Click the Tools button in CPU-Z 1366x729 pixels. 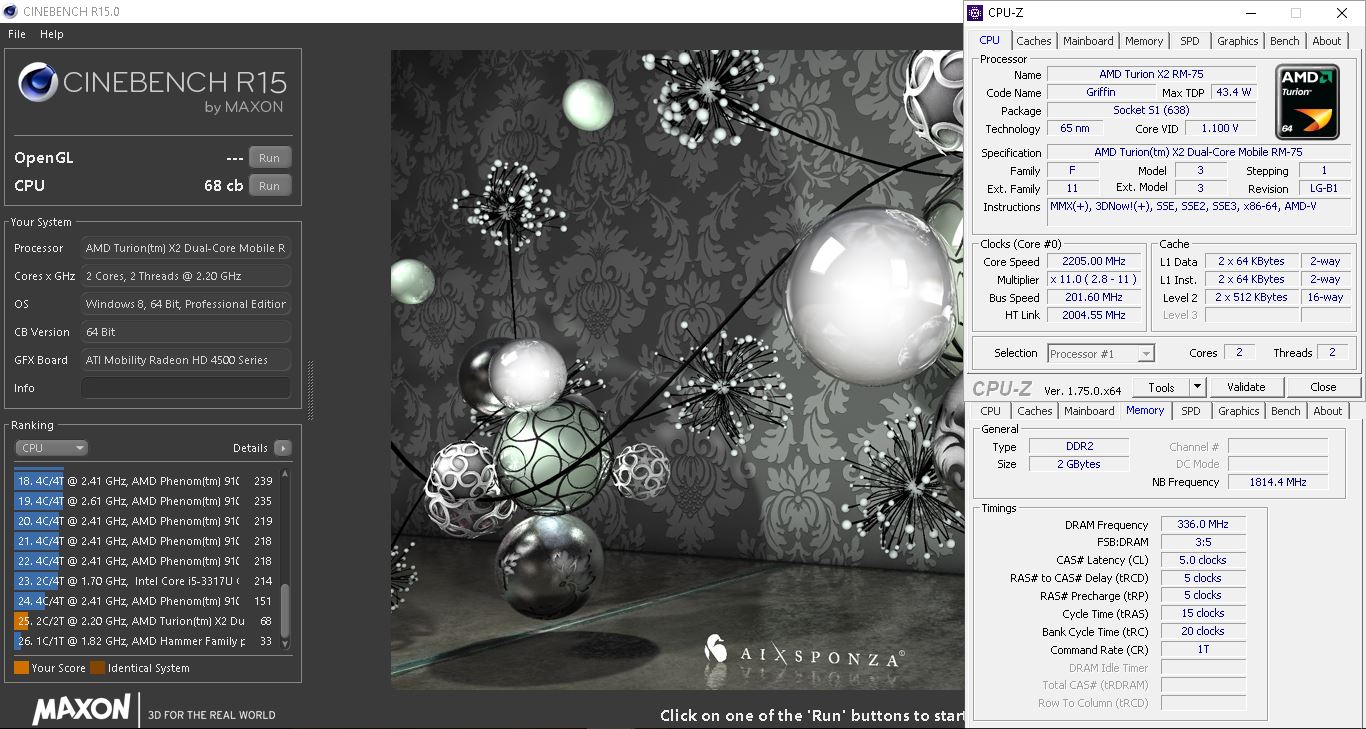coord(1162,387)
